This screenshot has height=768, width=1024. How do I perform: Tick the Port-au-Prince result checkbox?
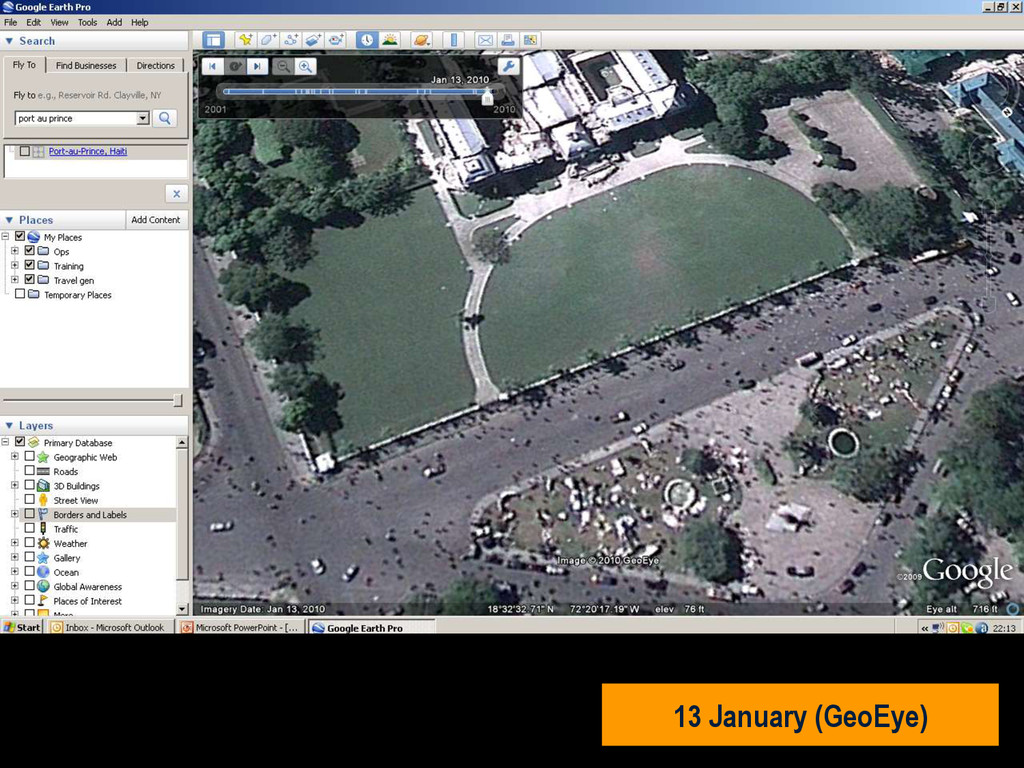point(24,151)
